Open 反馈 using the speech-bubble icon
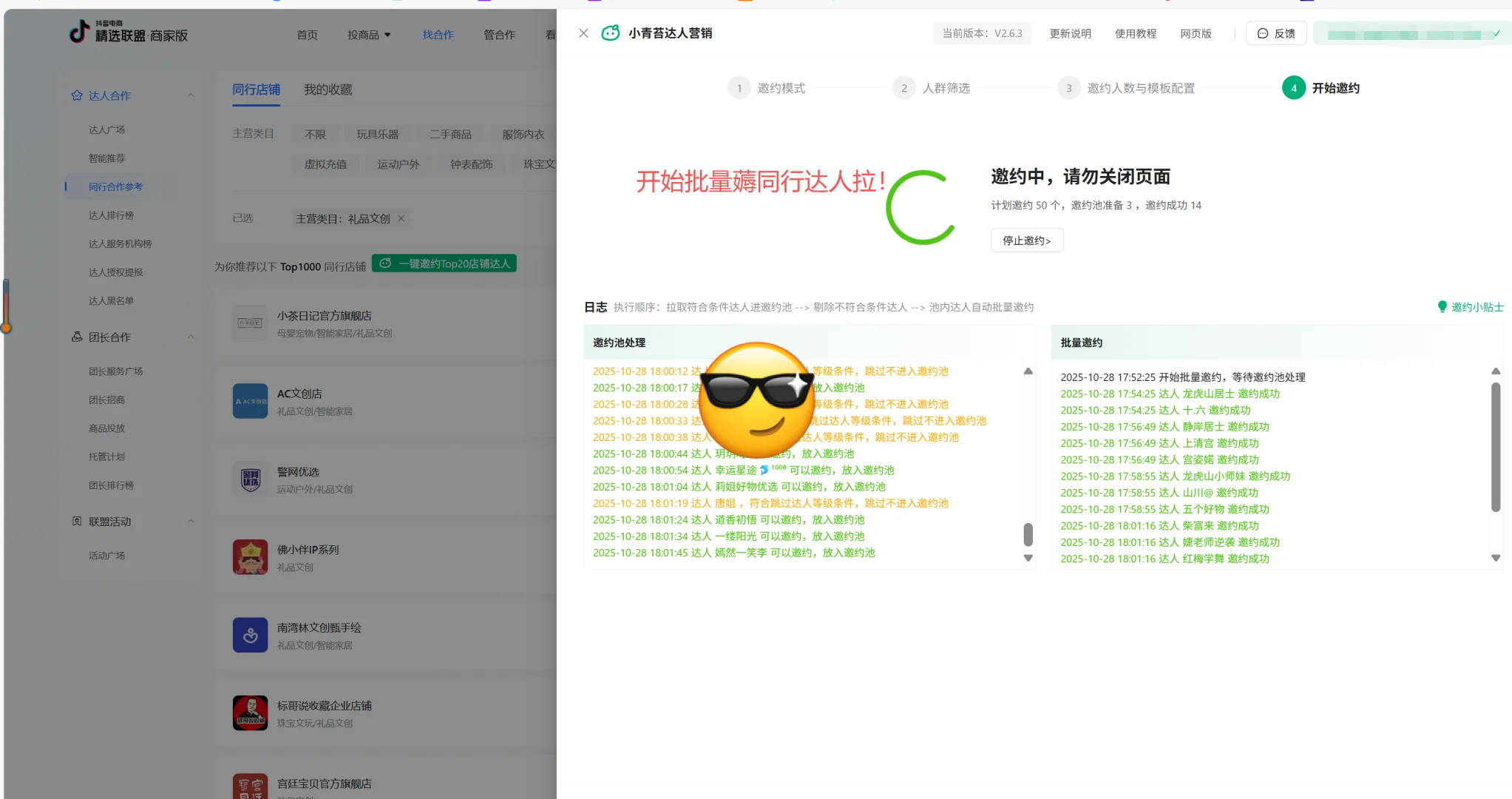The image size is (1512, 799). tap(1262, 33)
